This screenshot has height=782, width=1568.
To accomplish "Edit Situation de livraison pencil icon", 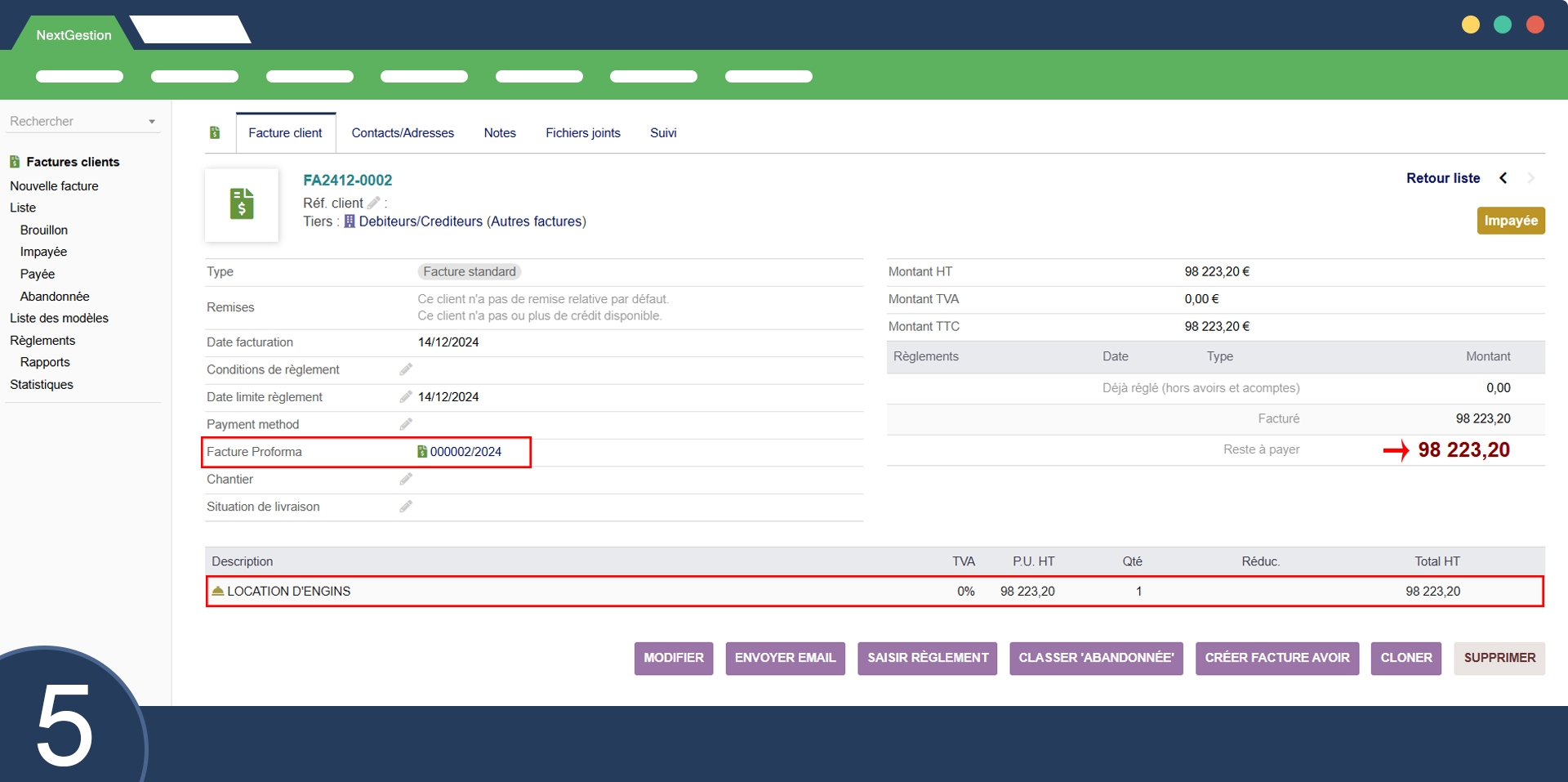I will point(406,507).
